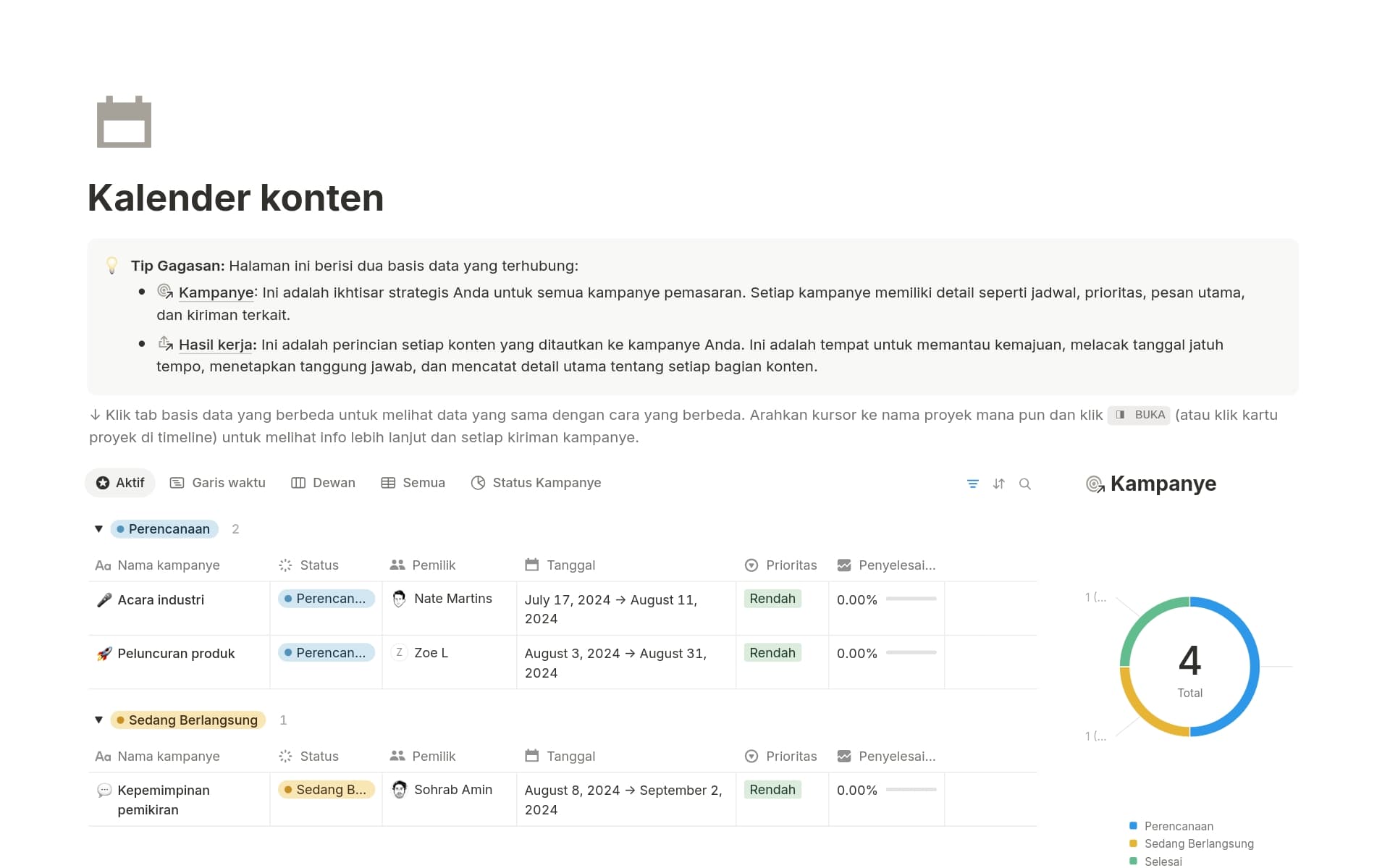
Task: Click Nate Martins' avatar icon
Action: click(x=399, y=599)
